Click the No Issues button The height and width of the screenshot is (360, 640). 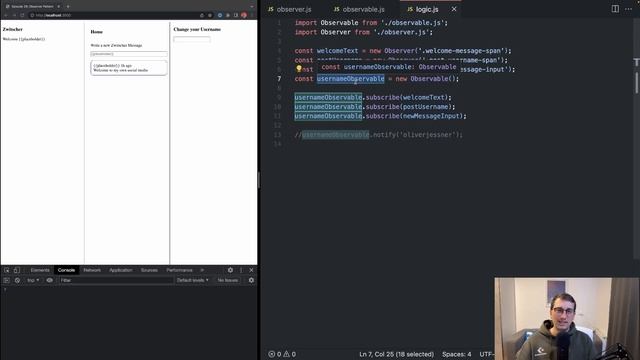click(x=227, y=280)
